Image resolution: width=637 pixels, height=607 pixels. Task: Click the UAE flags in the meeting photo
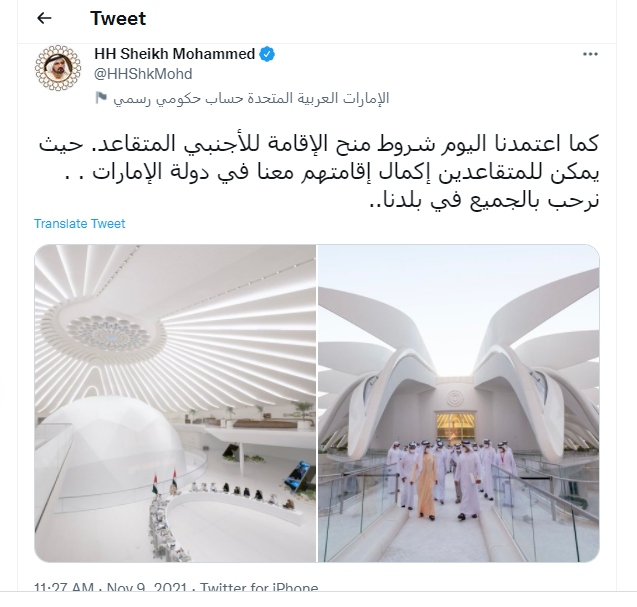pyautogui.click(x=165, y=482)
